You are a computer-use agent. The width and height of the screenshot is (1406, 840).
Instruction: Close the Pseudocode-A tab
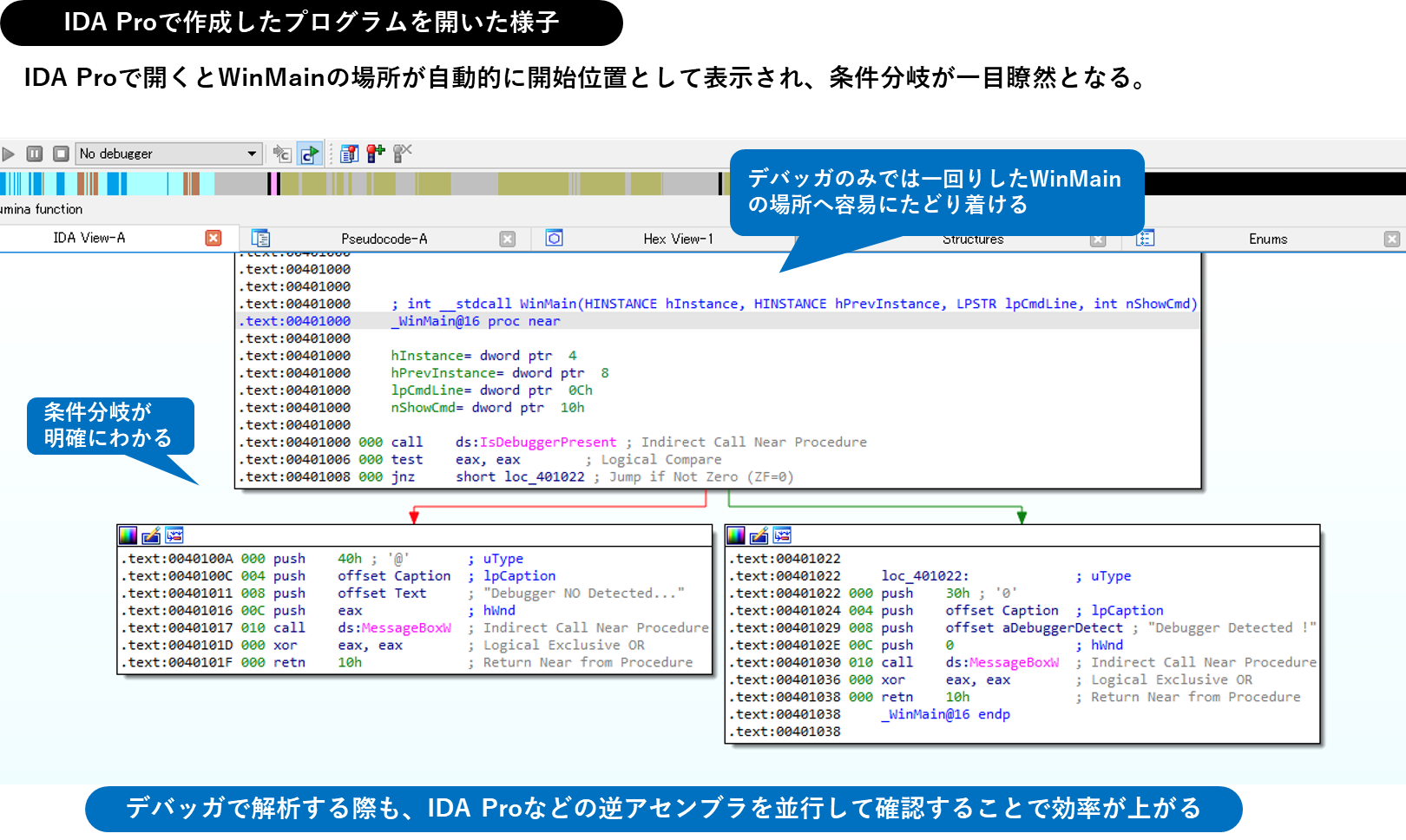[x=508, y=239]
